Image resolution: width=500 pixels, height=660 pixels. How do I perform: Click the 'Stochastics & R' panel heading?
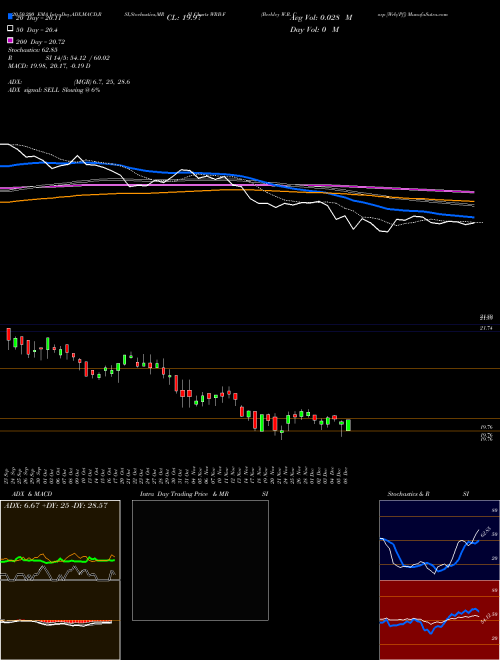coord(408,494)
